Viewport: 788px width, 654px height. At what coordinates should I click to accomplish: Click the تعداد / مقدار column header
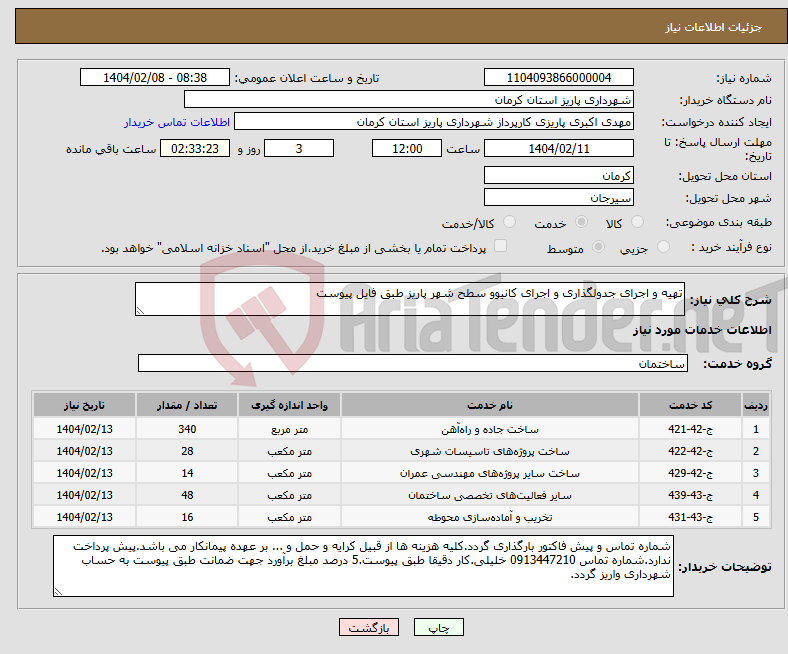[187, 405]
